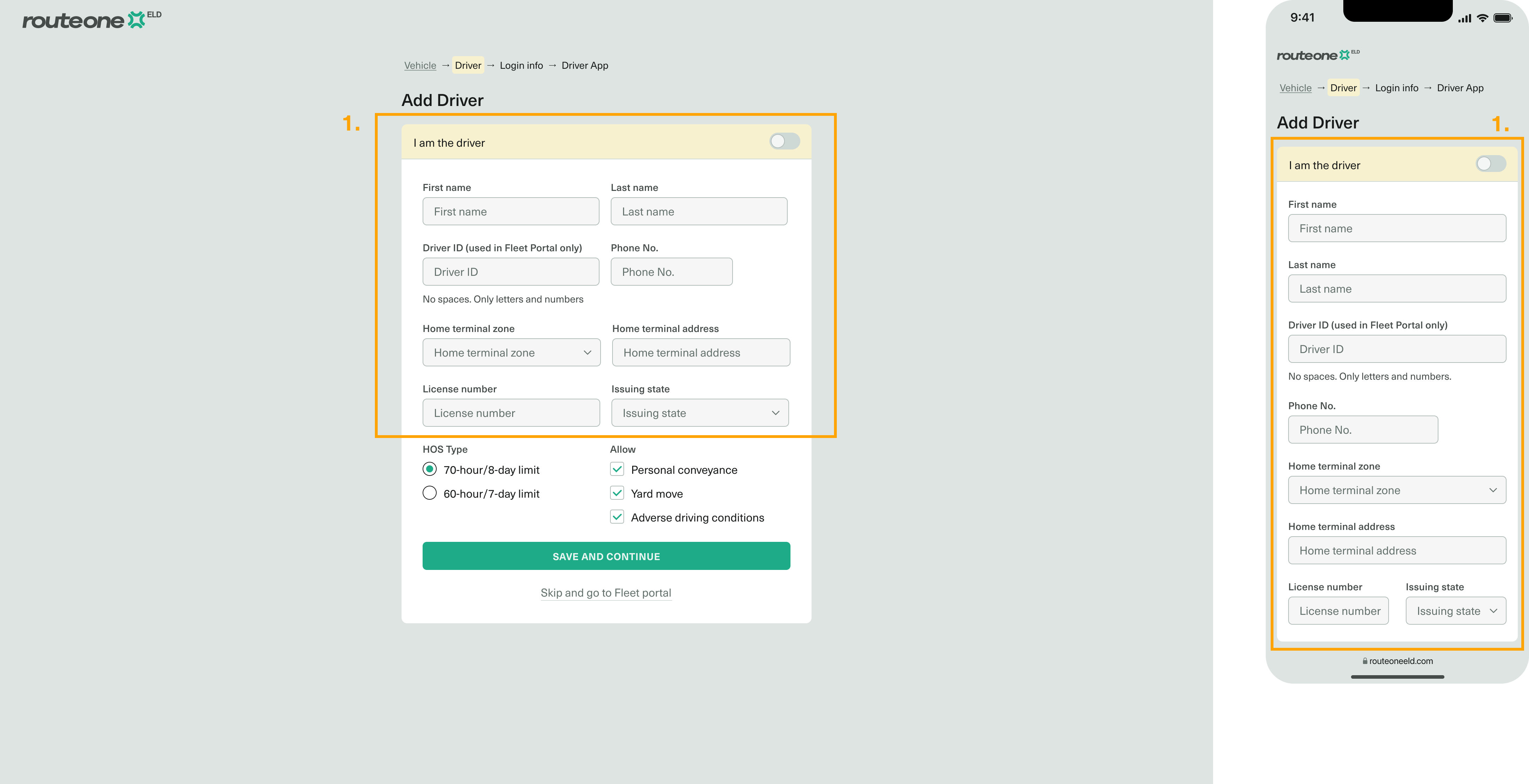This screenshot has width=1529, height=784.
Task: Click routeoneeld.com address in mobile browser bar
Action: click(1401, 660)
